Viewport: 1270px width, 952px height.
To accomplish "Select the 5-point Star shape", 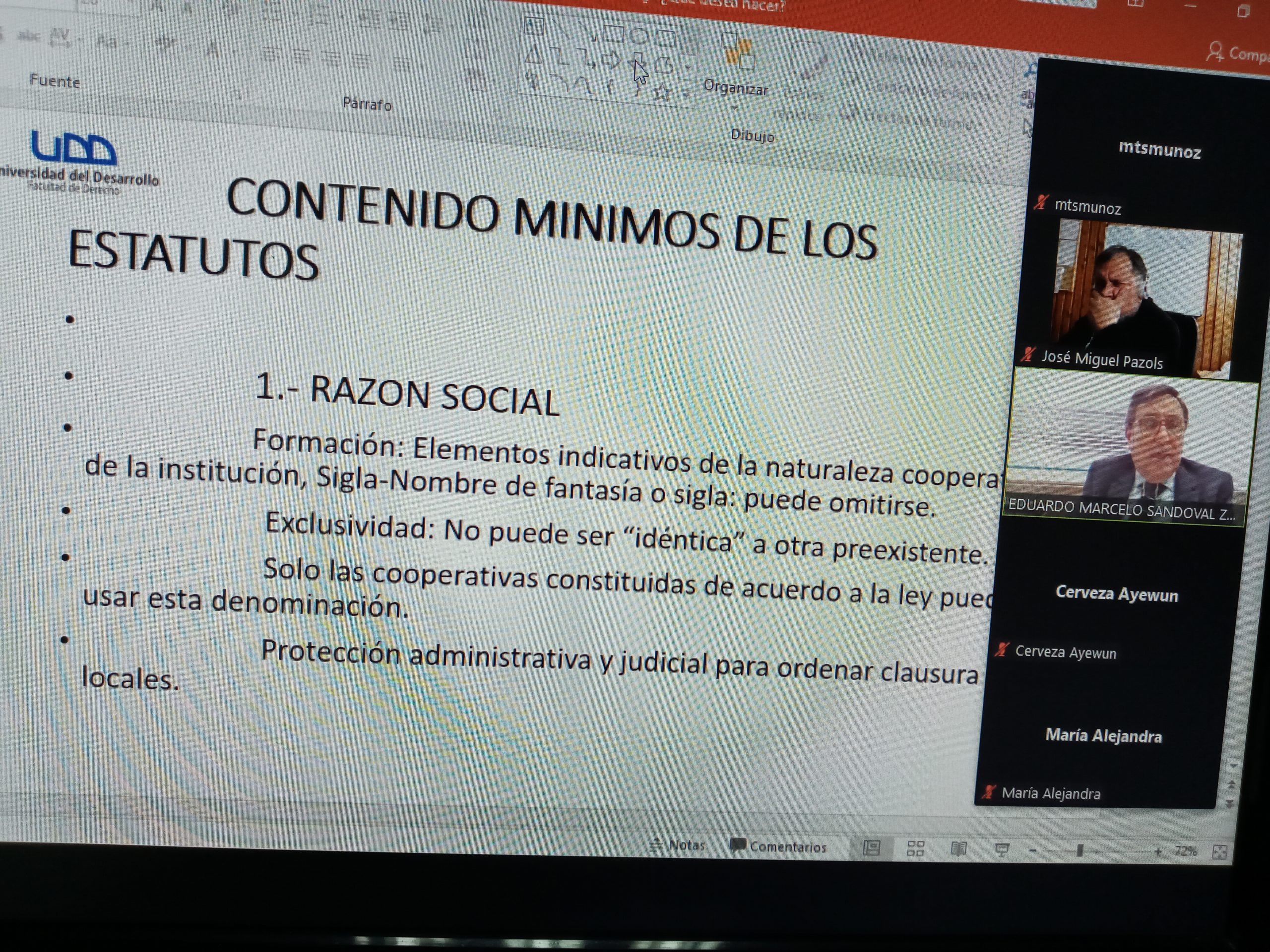I will pyautogui.click(x=661, y=92).
